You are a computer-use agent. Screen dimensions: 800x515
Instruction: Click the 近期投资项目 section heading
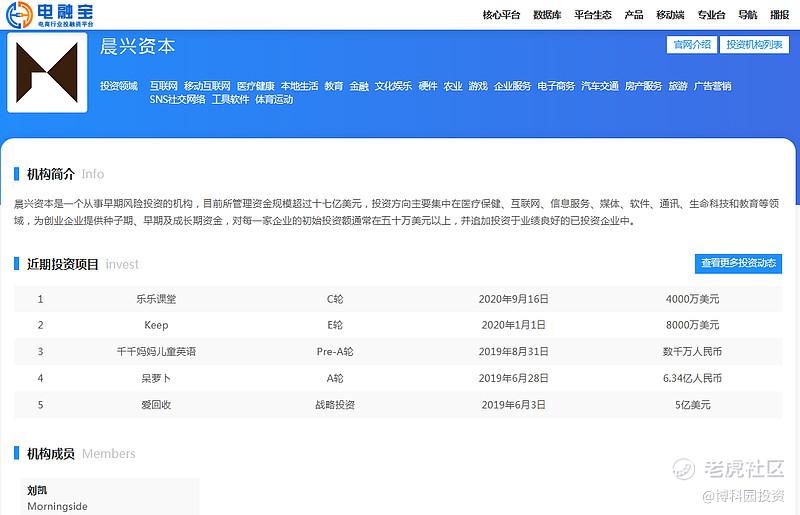point(62,264)
